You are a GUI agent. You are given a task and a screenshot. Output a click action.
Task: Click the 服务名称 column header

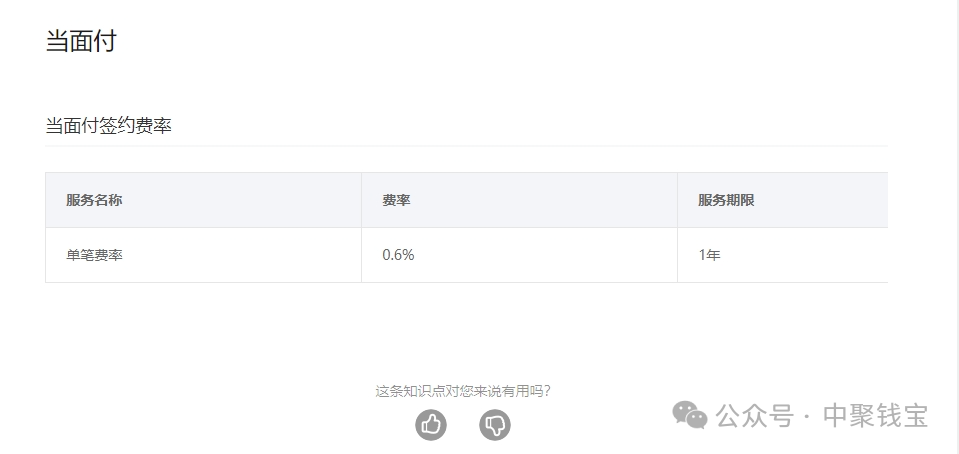click(94, 200)
